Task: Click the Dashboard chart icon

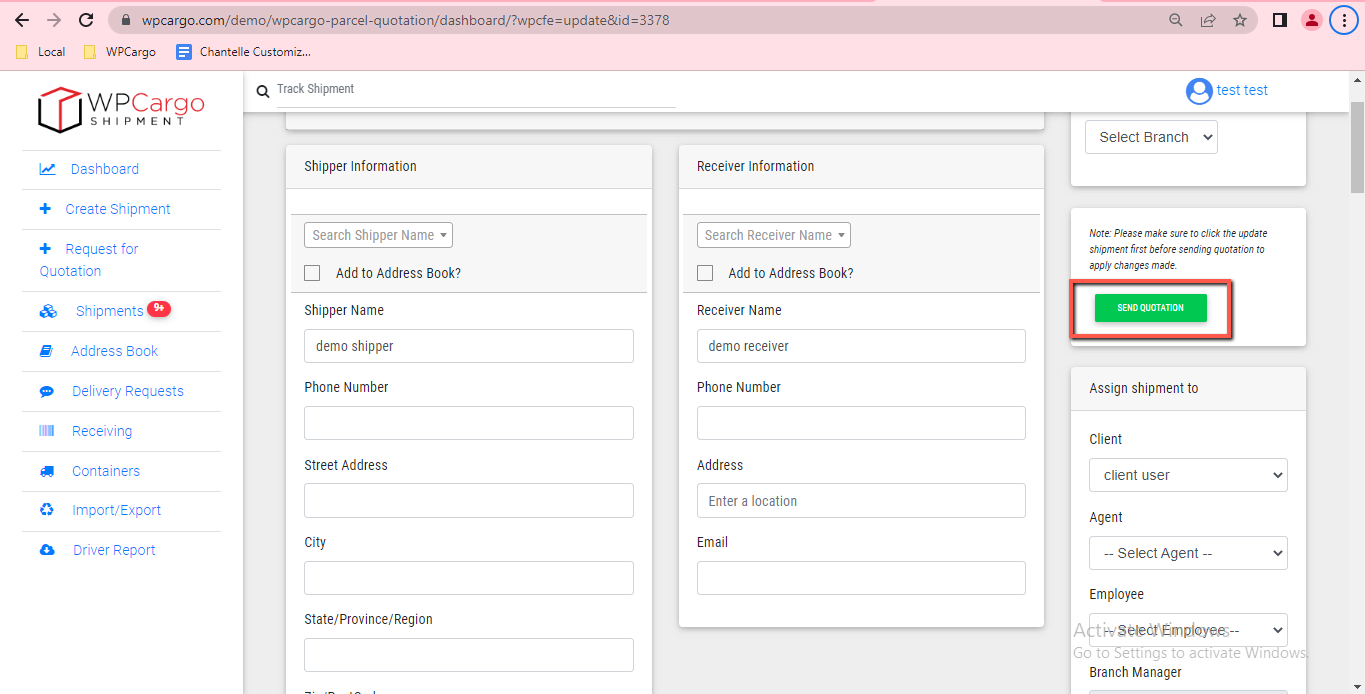Action: point(47,169)
